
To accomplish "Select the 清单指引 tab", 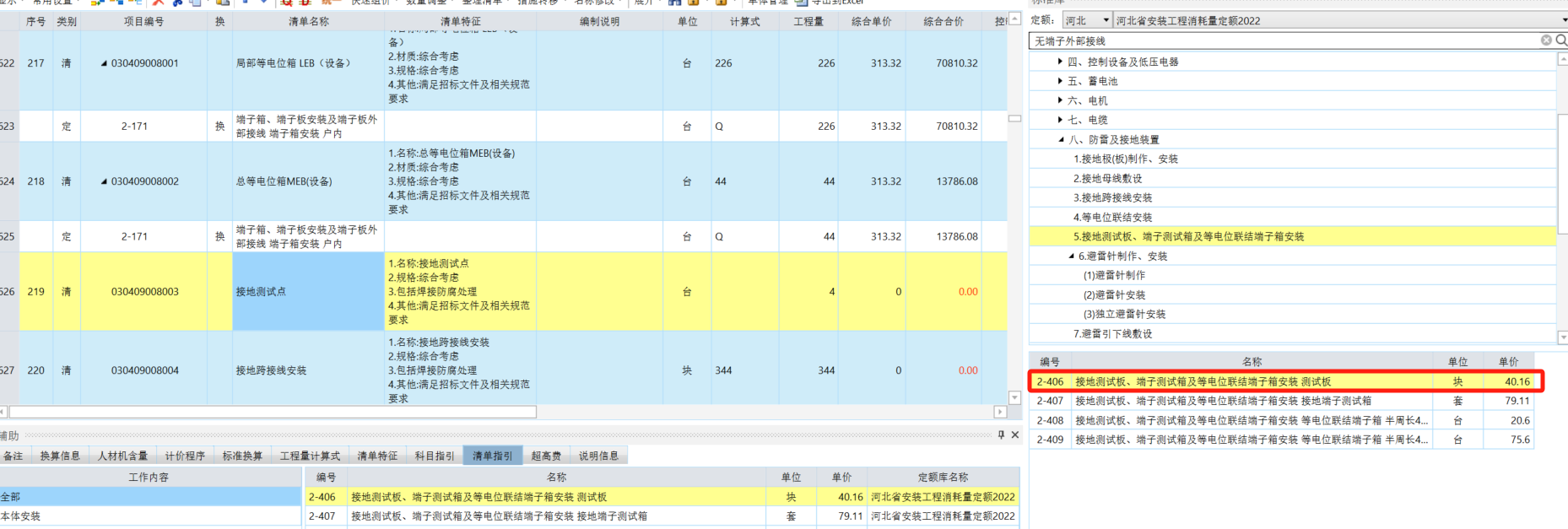I will pyautogui.click(x=493, y=456).
